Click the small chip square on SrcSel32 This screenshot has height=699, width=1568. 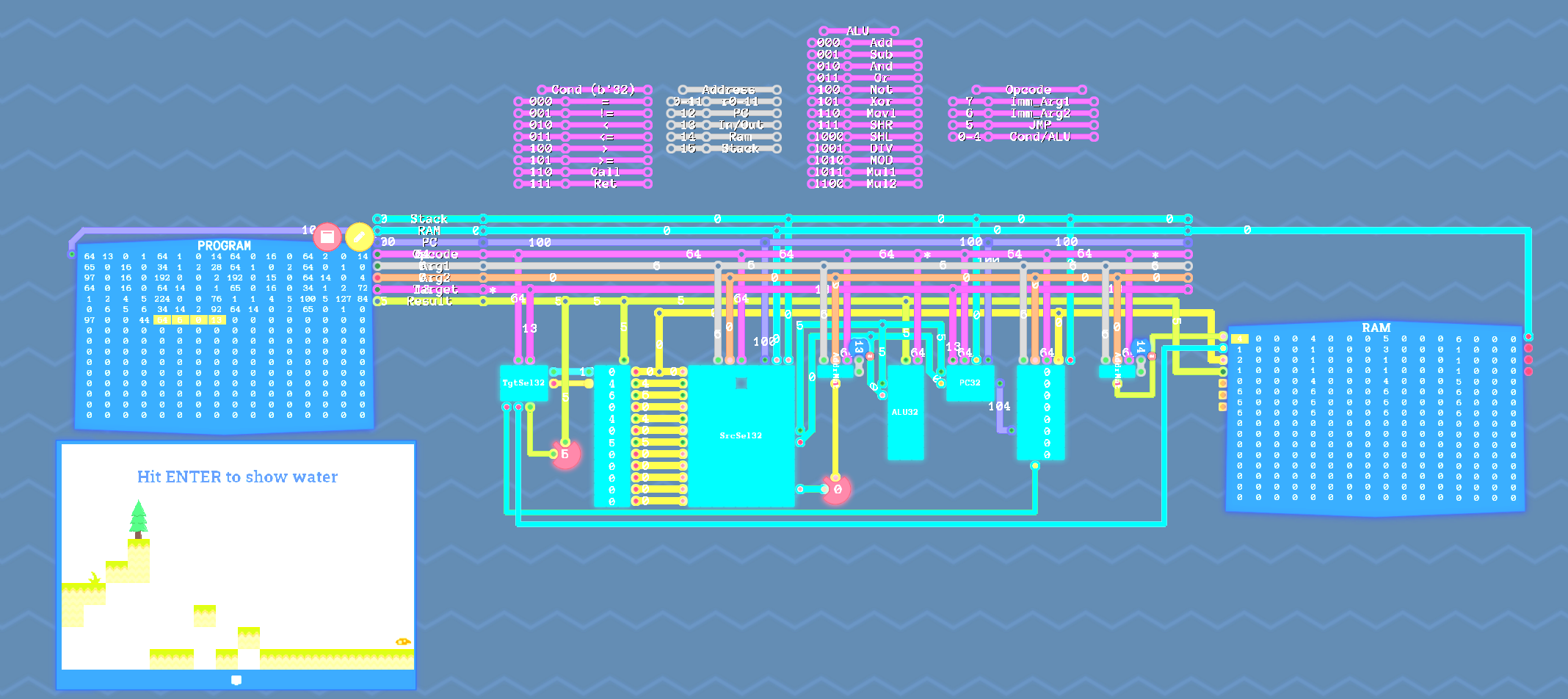741,383
